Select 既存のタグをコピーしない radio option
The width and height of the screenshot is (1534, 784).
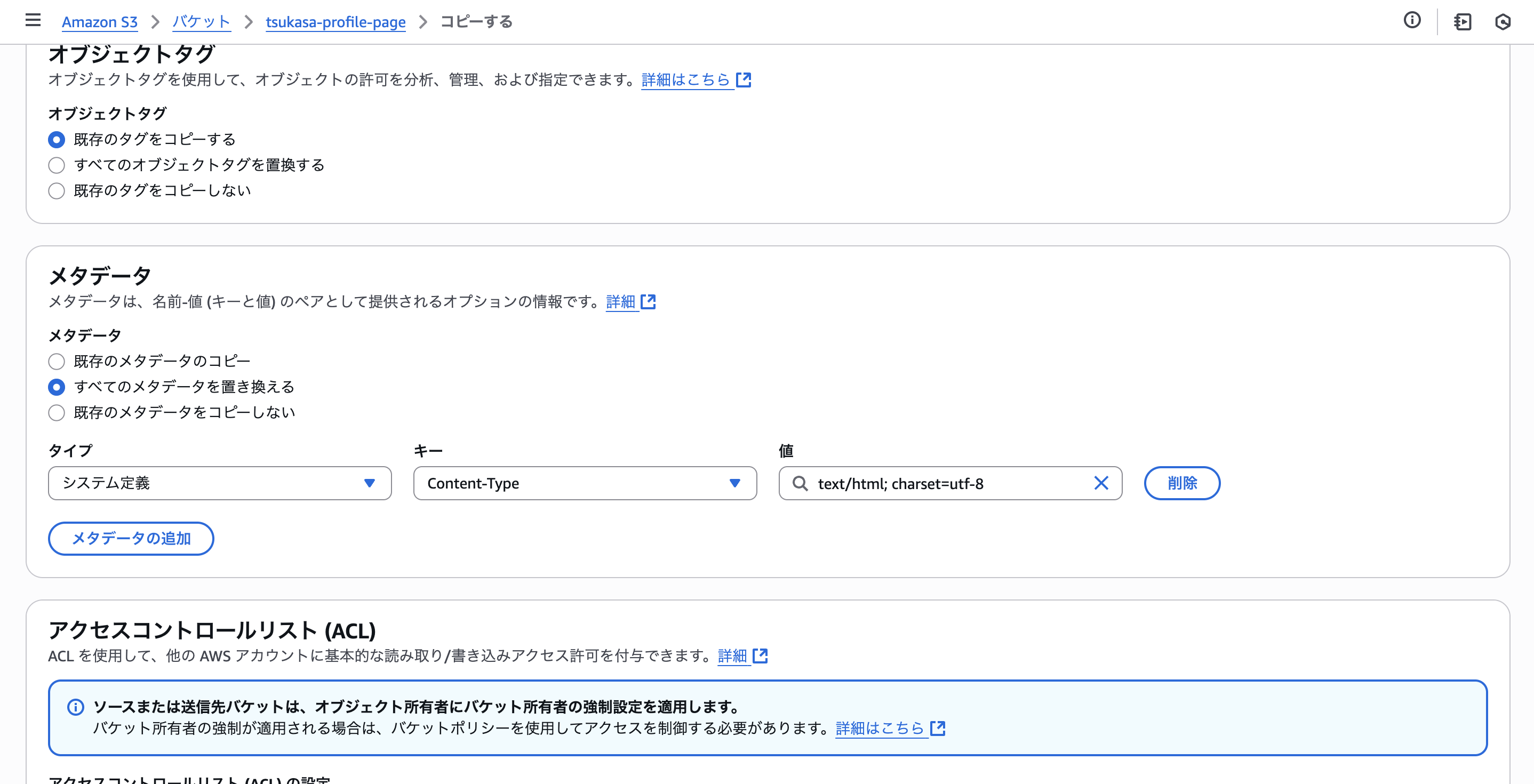[57, 191]
